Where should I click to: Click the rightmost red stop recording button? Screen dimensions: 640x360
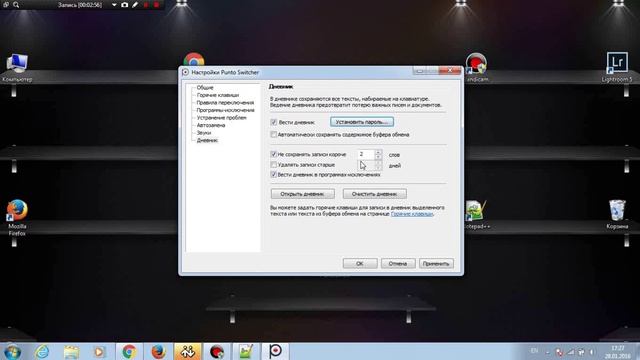click(x=156, y=5)
